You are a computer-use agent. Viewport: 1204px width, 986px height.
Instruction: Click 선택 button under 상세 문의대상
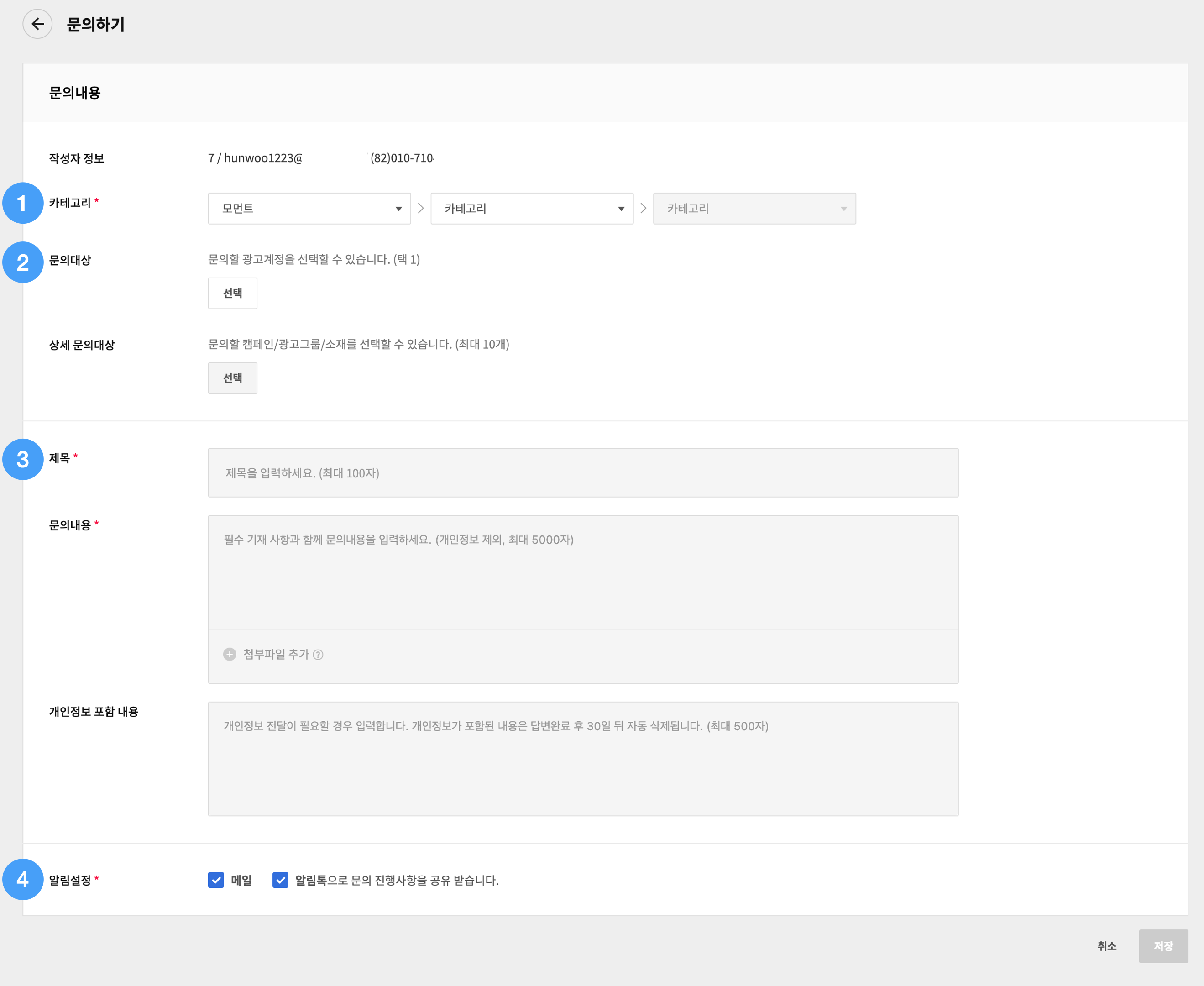coord(232,378)
